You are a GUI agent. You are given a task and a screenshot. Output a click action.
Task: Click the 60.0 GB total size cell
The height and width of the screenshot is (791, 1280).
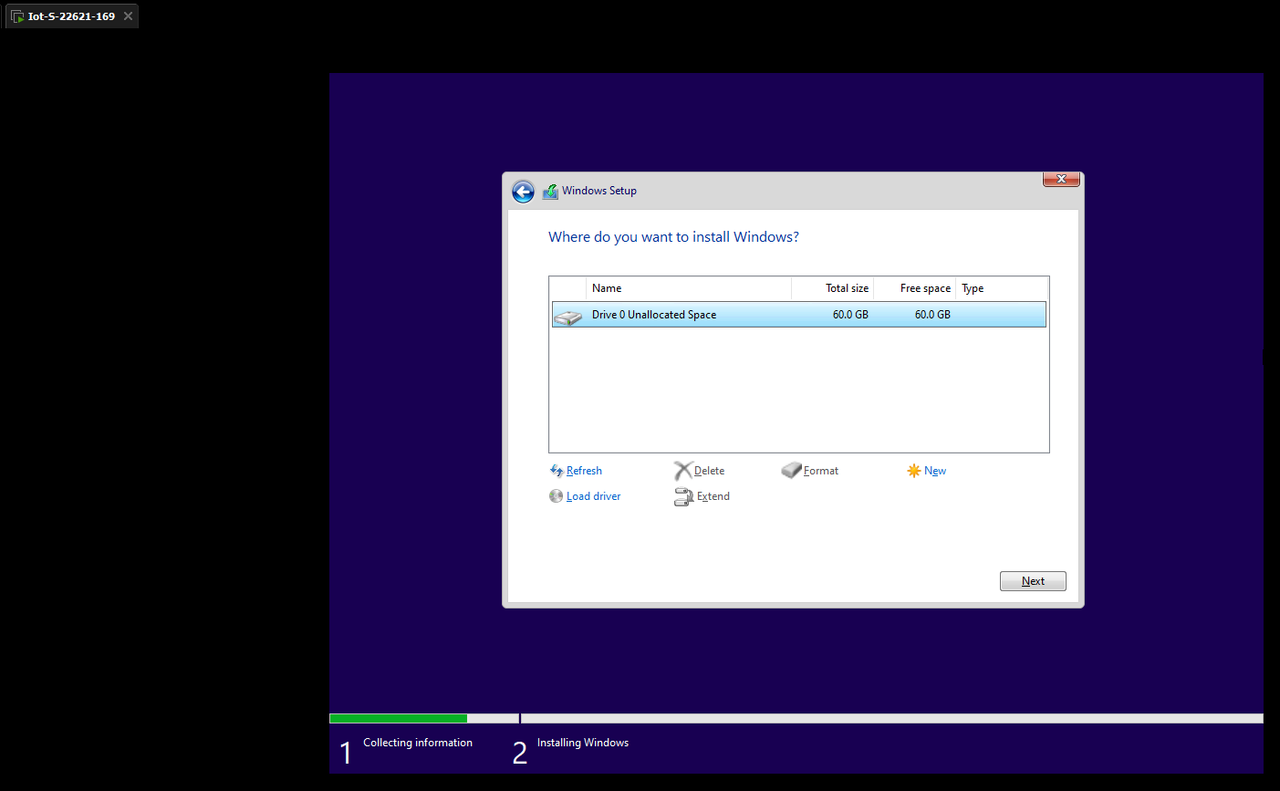point(850,315)
